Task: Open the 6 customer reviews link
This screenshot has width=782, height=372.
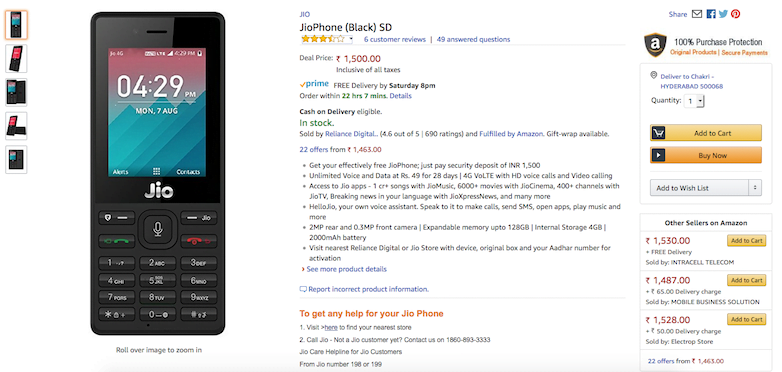Action: 394,39
